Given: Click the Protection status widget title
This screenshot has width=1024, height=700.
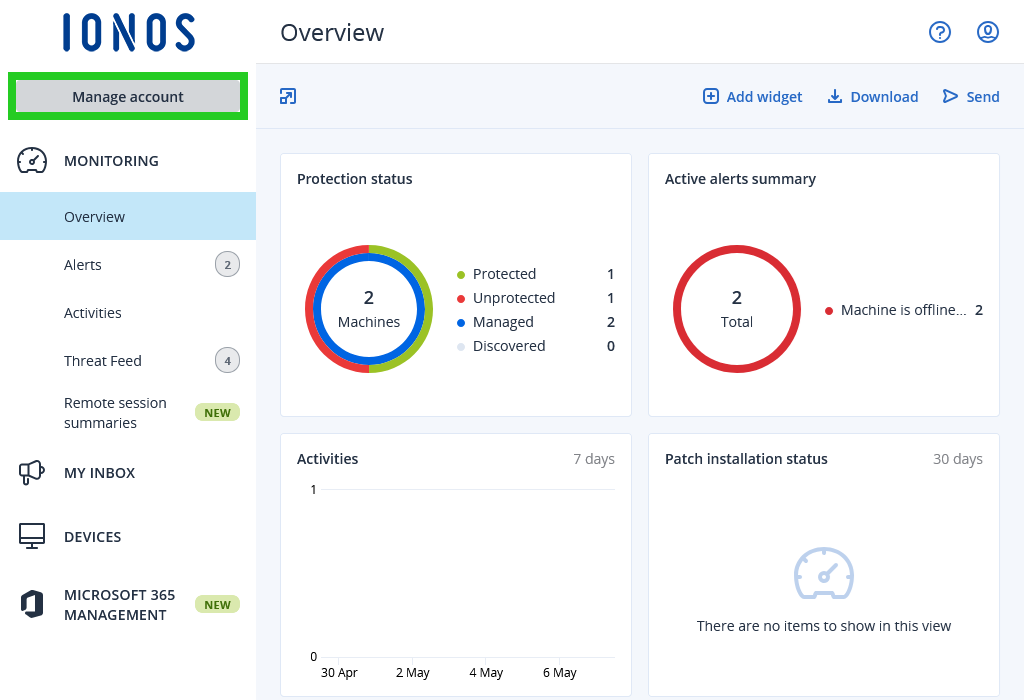Looking at the screenshot, I should [355, 179].
